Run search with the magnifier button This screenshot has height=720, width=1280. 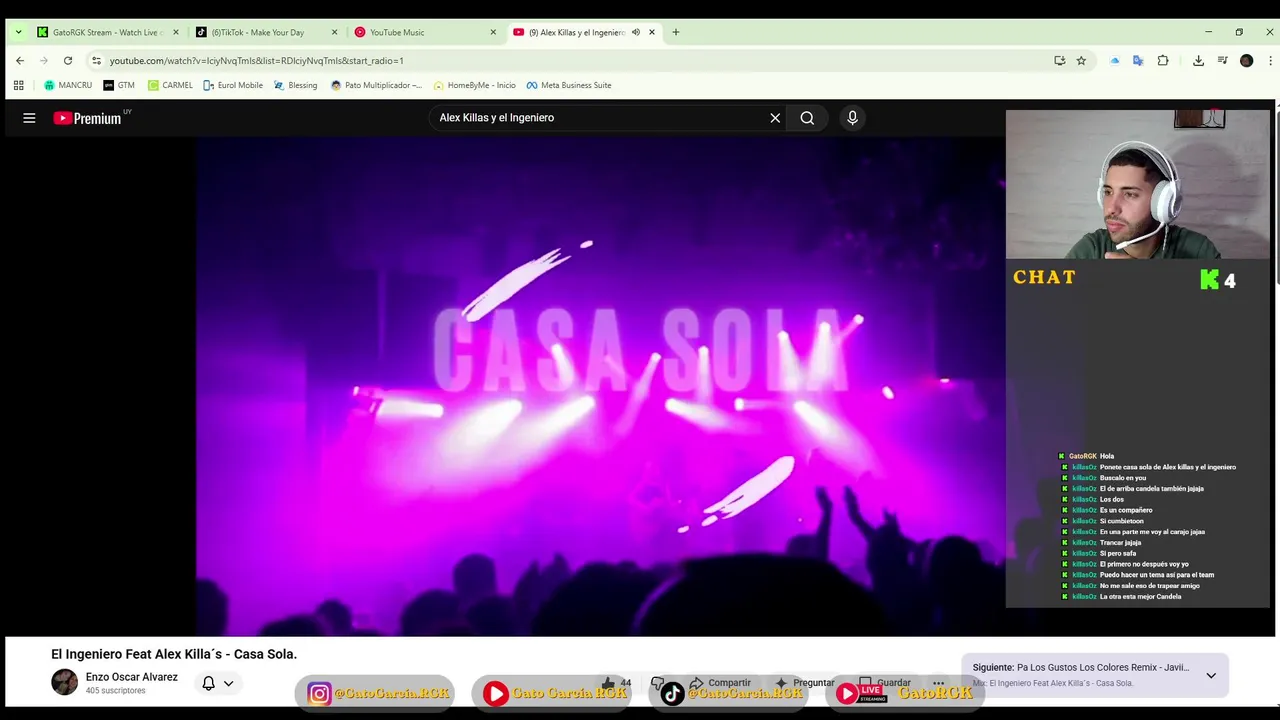pos(807,118)
